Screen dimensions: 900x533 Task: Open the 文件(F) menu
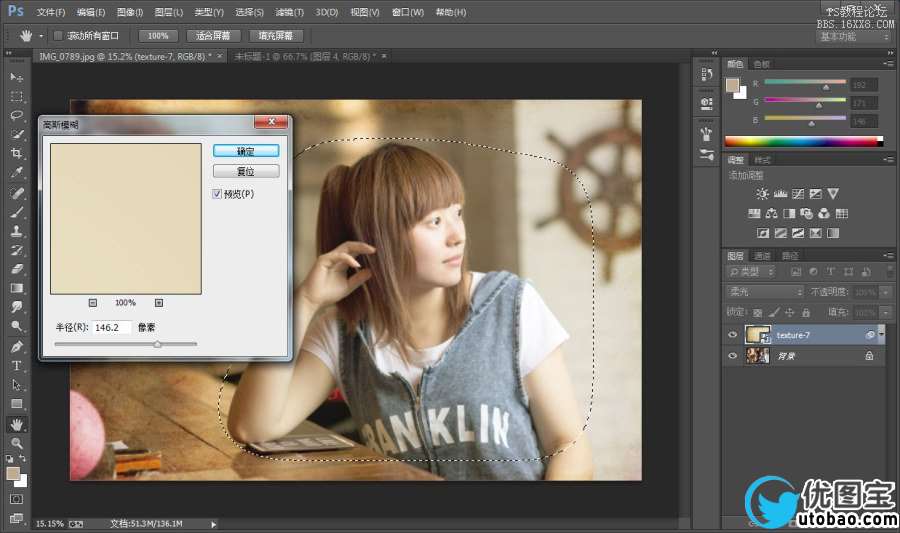click(51, 12)
